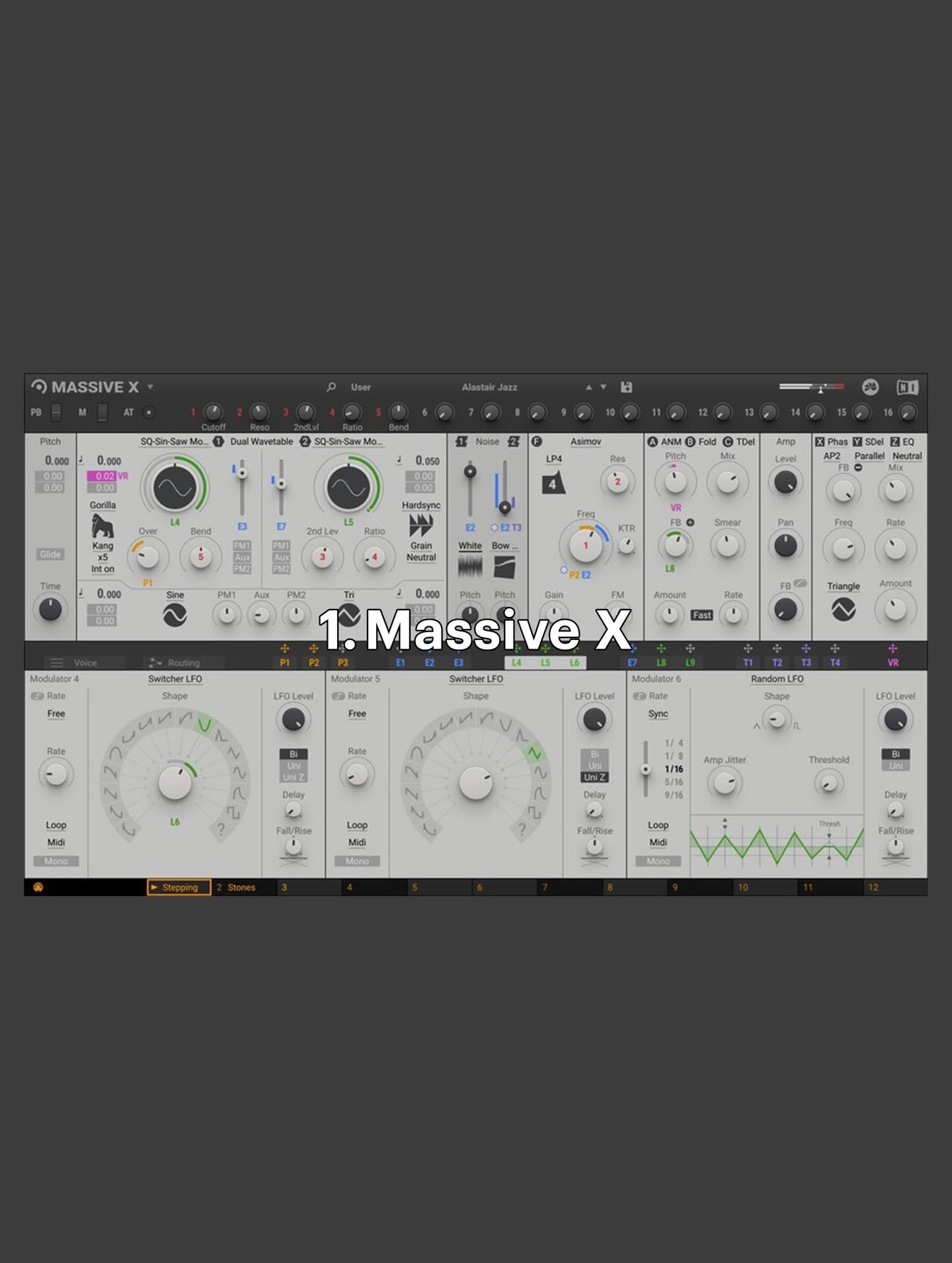
Task: Click the Triangle LFO wave icon in the effects section
Action: [843, 609]
